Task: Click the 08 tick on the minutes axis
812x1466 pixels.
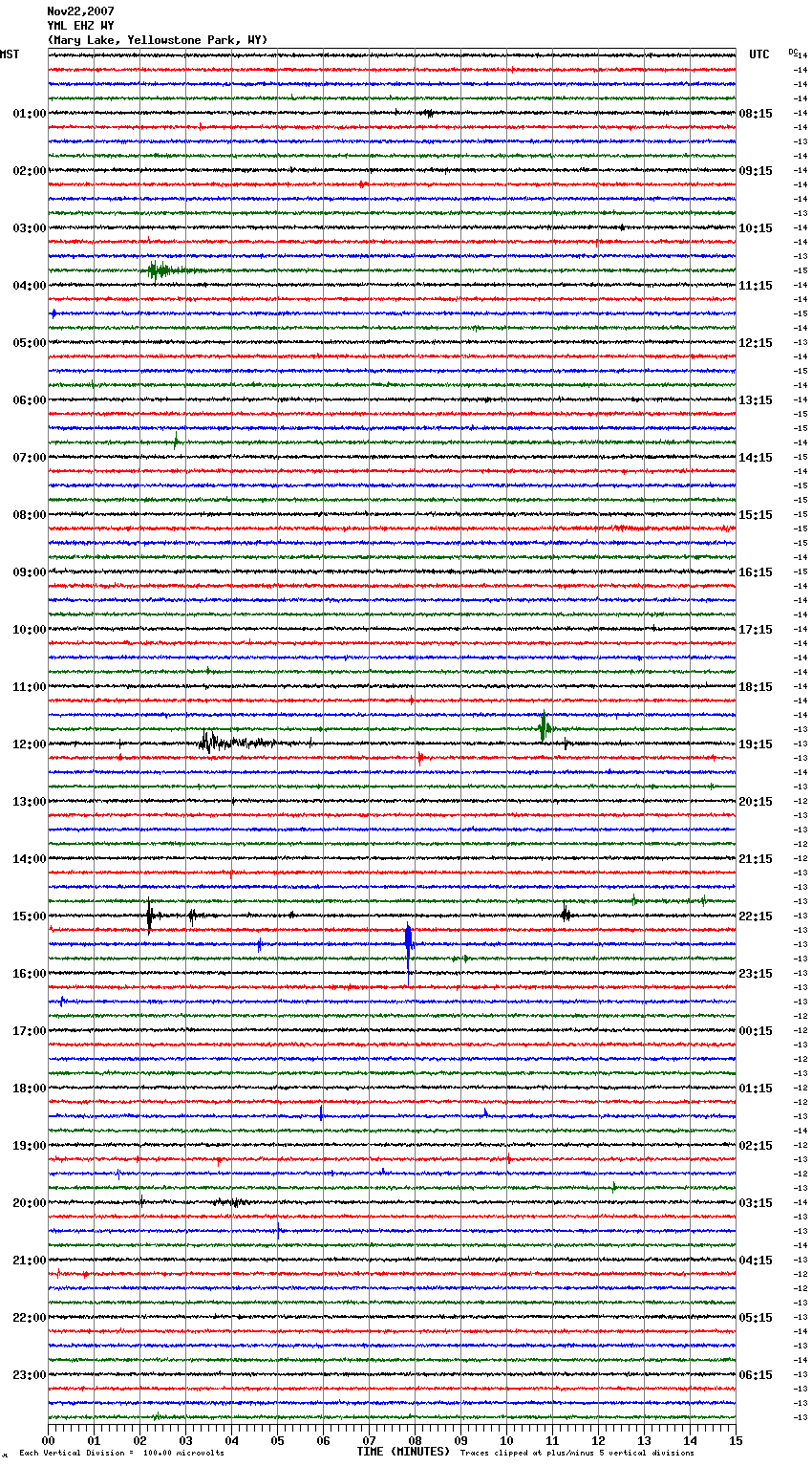Action: tap(415, 1440)
